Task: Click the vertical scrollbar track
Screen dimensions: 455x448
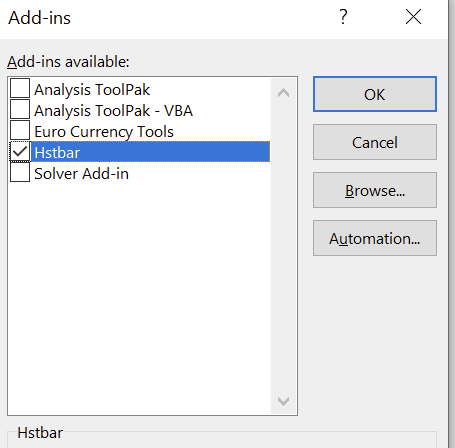Action: click(283, 247)
